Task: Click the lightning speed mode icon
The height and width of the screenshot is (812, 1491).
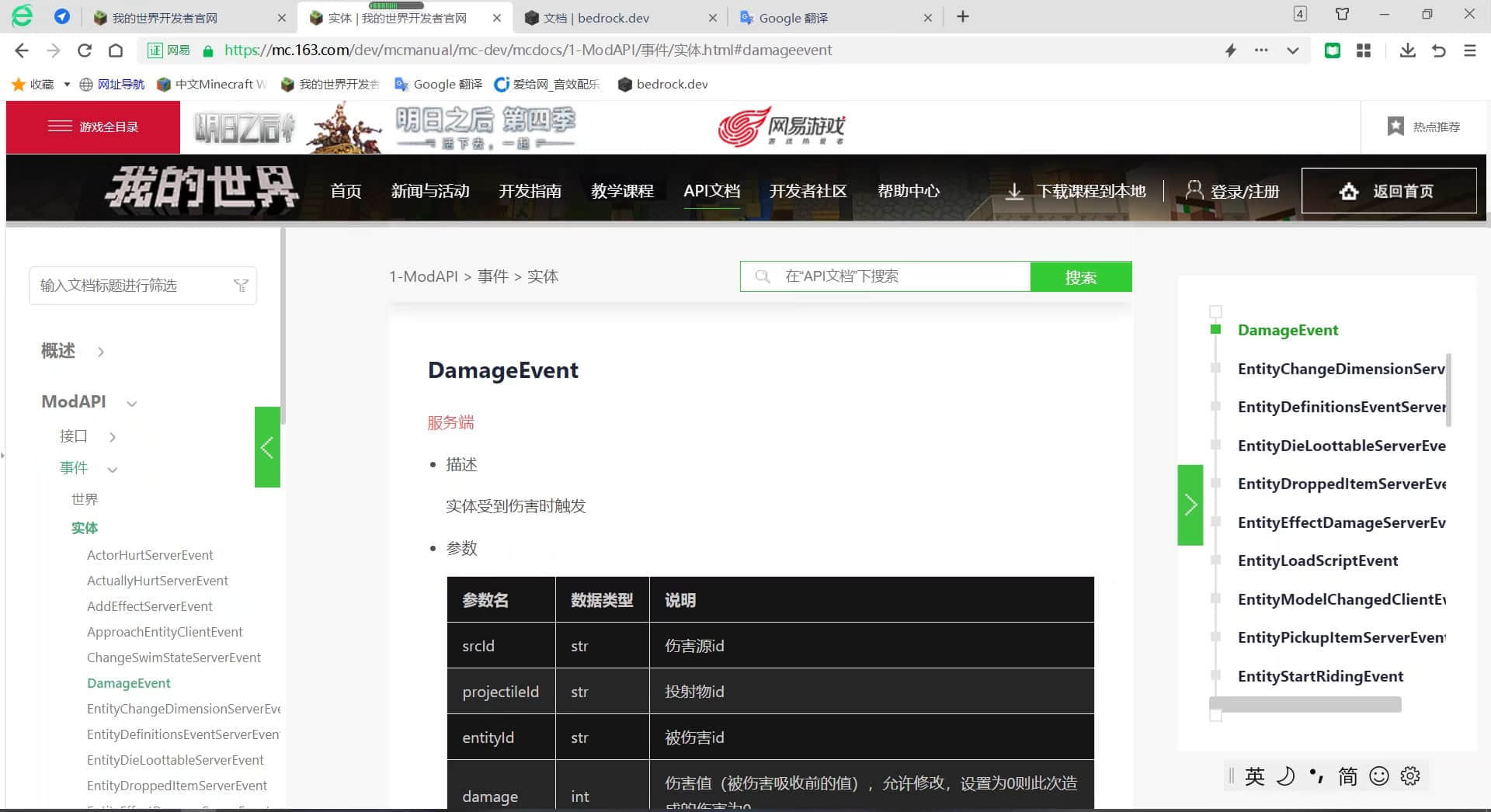Action: click(1231, 50)
